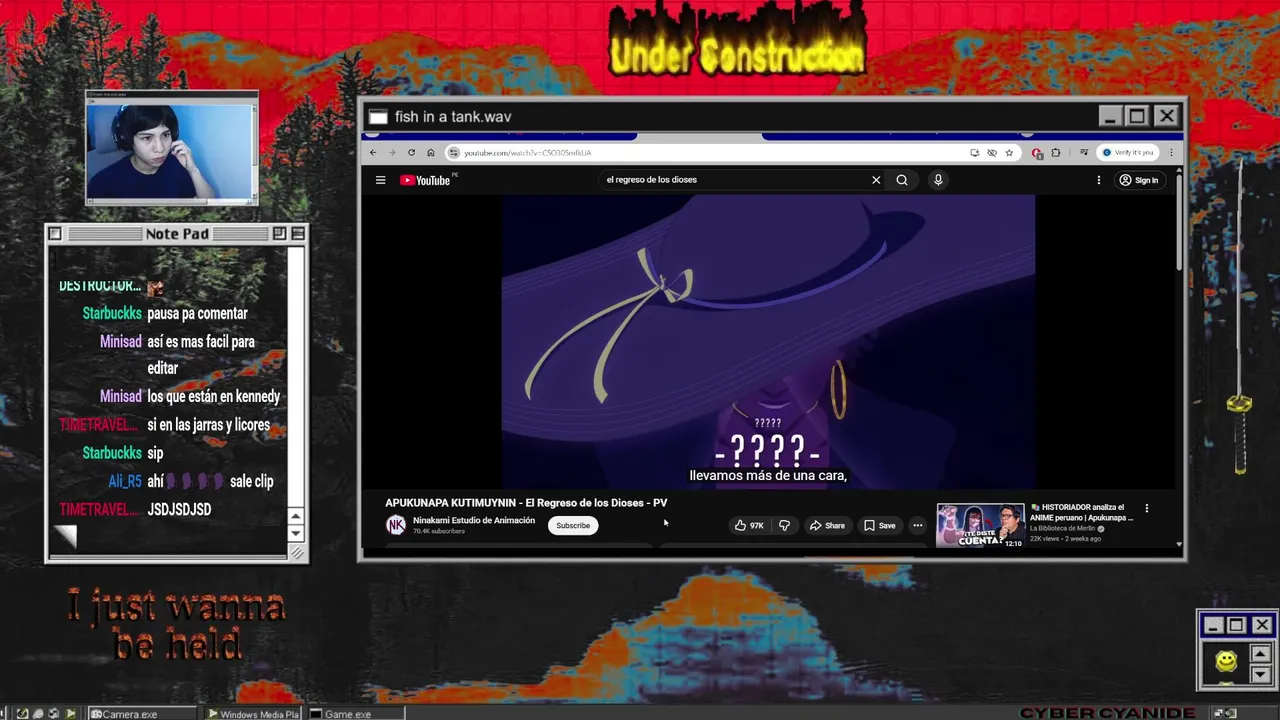Click the site info icon in address bar

(453, 153)
